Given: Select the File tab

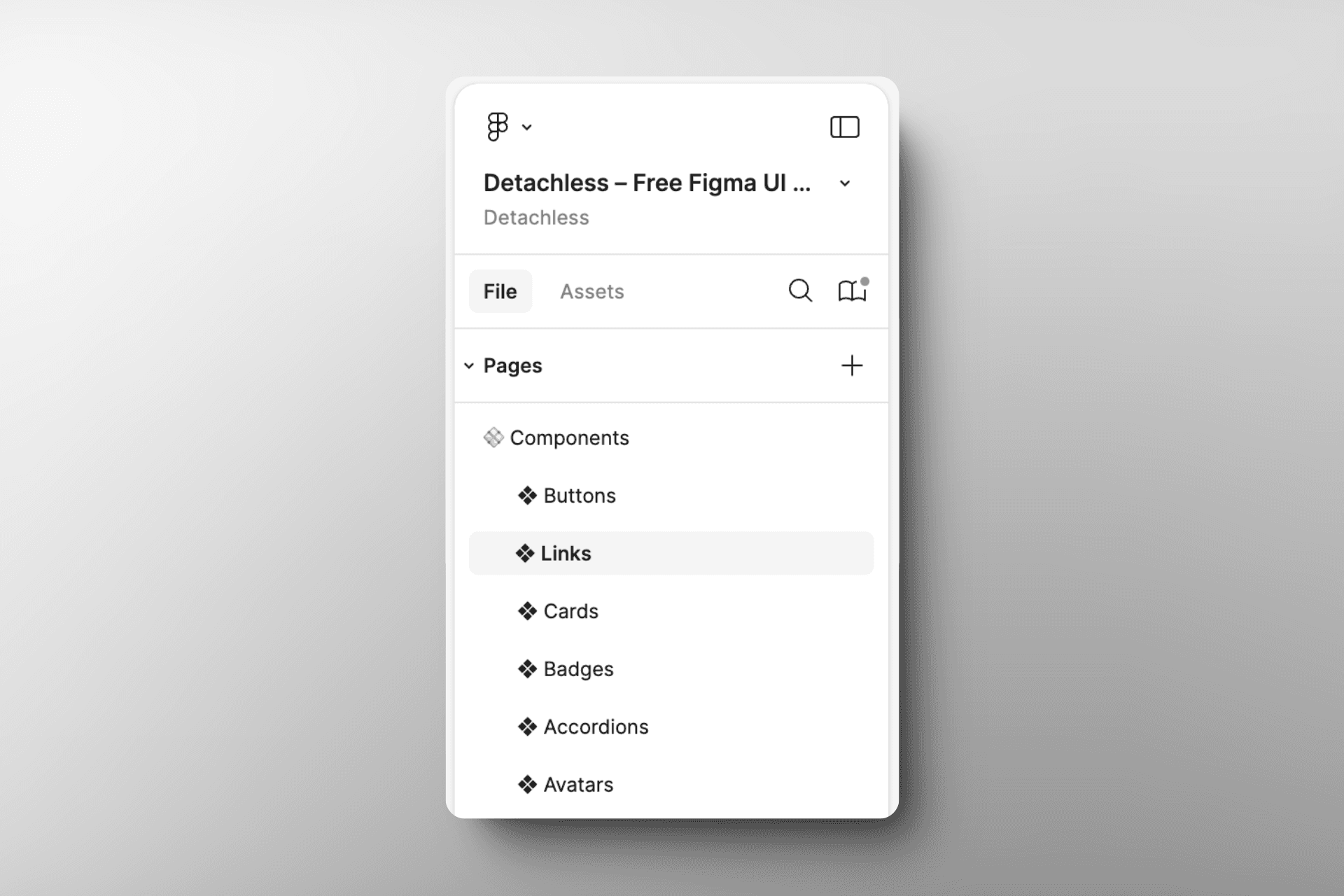Looking at the screenshot, I should (x=499, y=291).
